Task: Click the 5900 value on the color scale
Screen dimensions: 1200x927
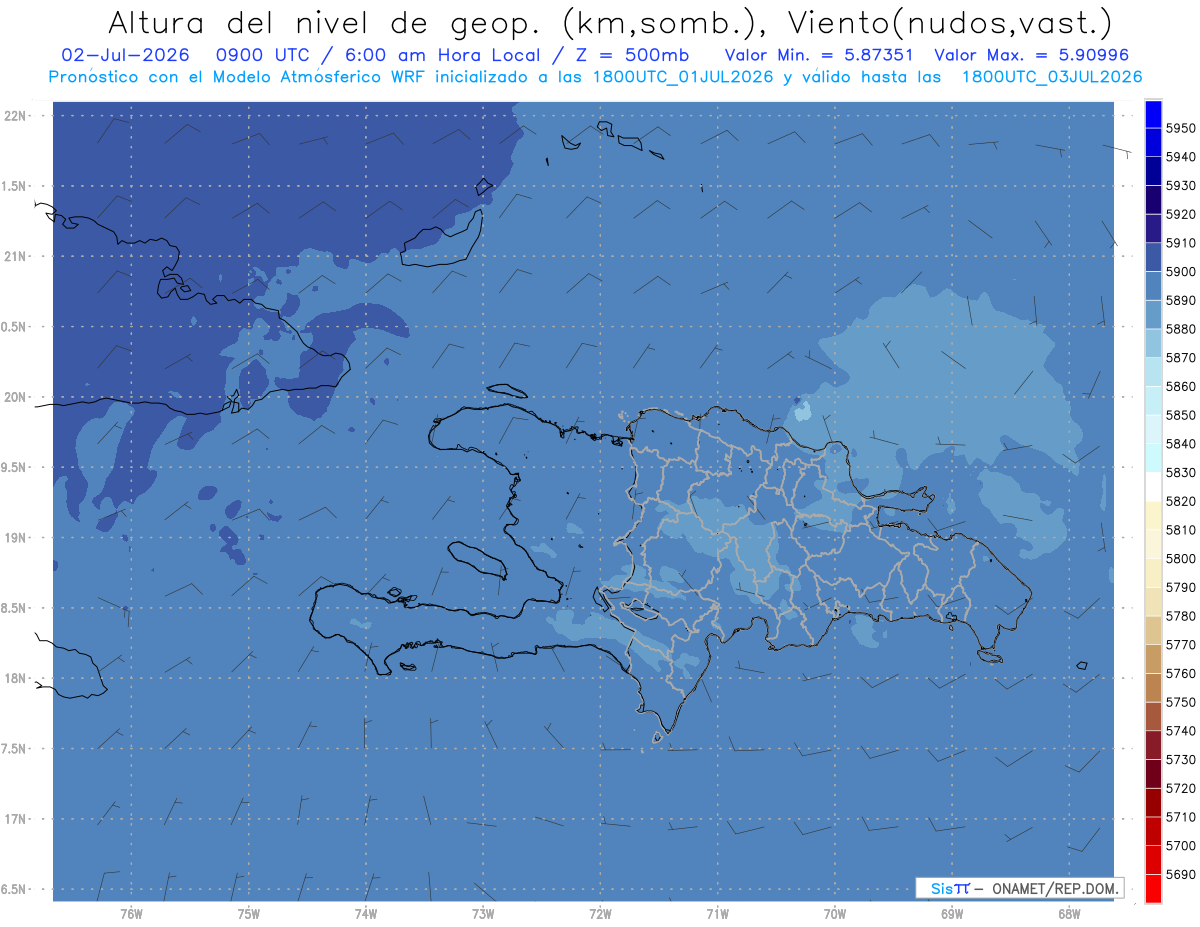Action: 1181,272
